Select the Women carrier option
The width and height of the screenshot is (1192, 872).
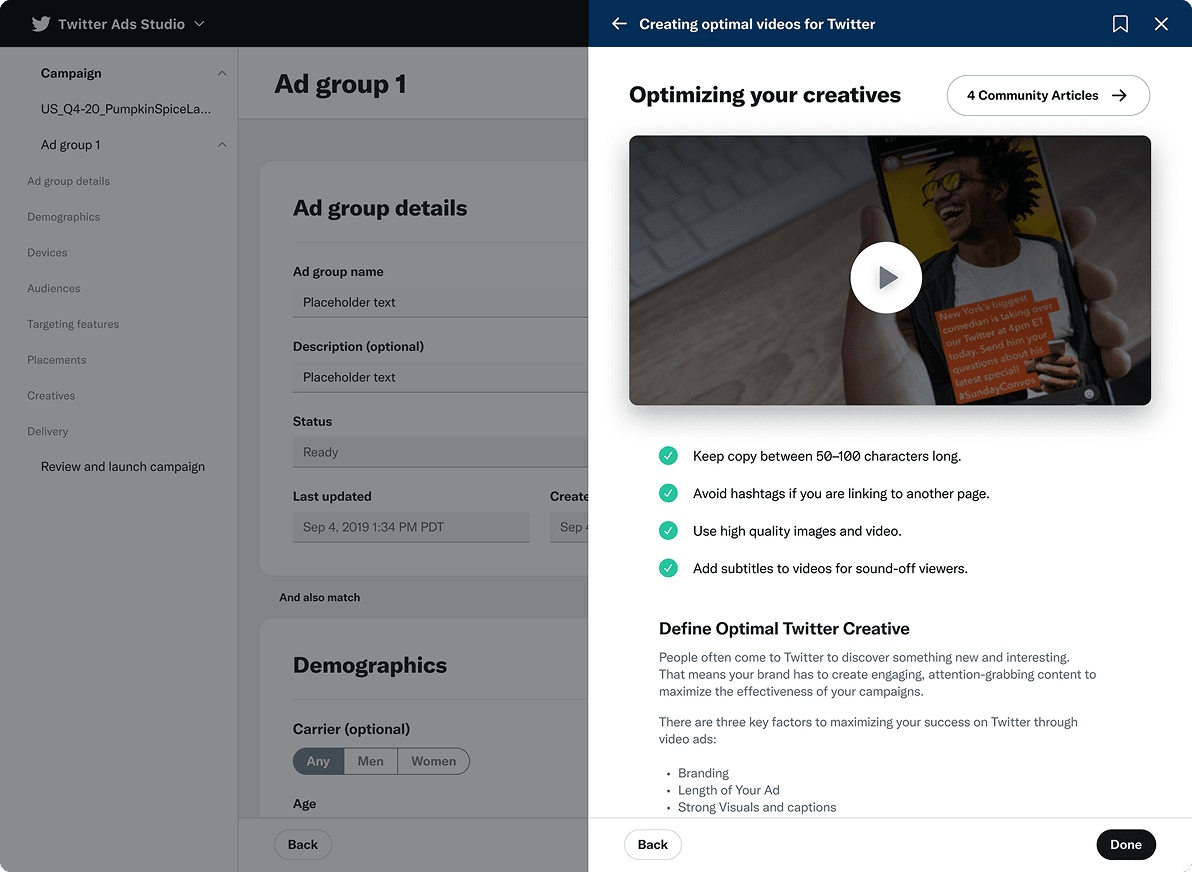(x=433, y=761)
